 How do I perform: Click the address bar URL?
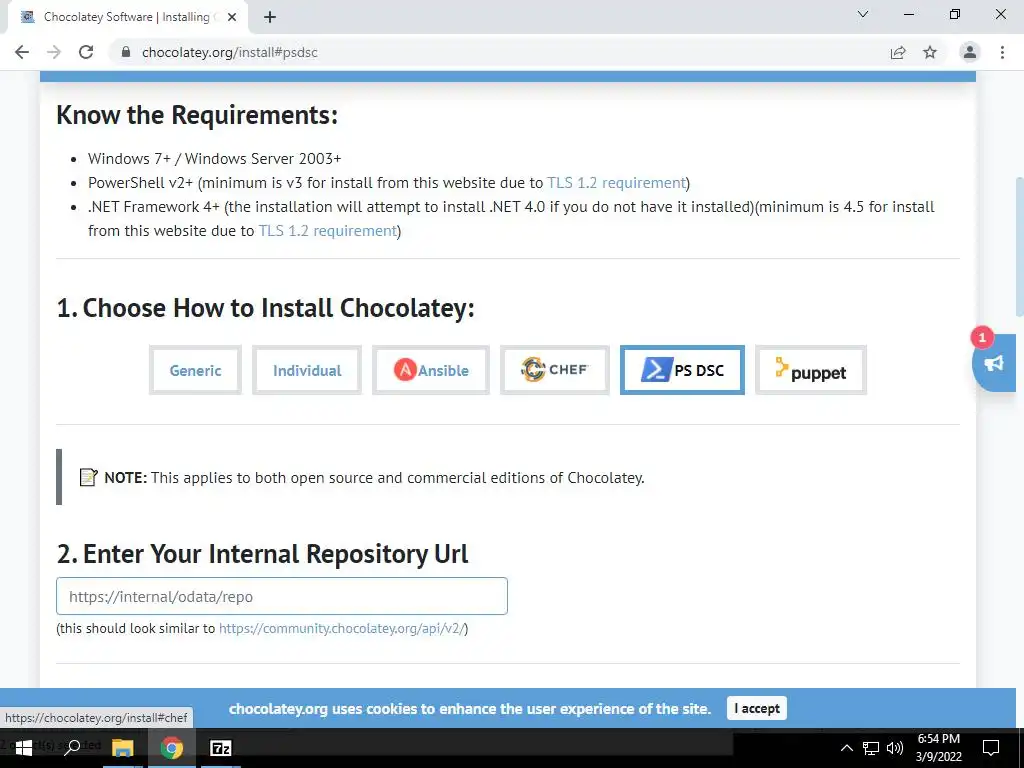[229, 52]
